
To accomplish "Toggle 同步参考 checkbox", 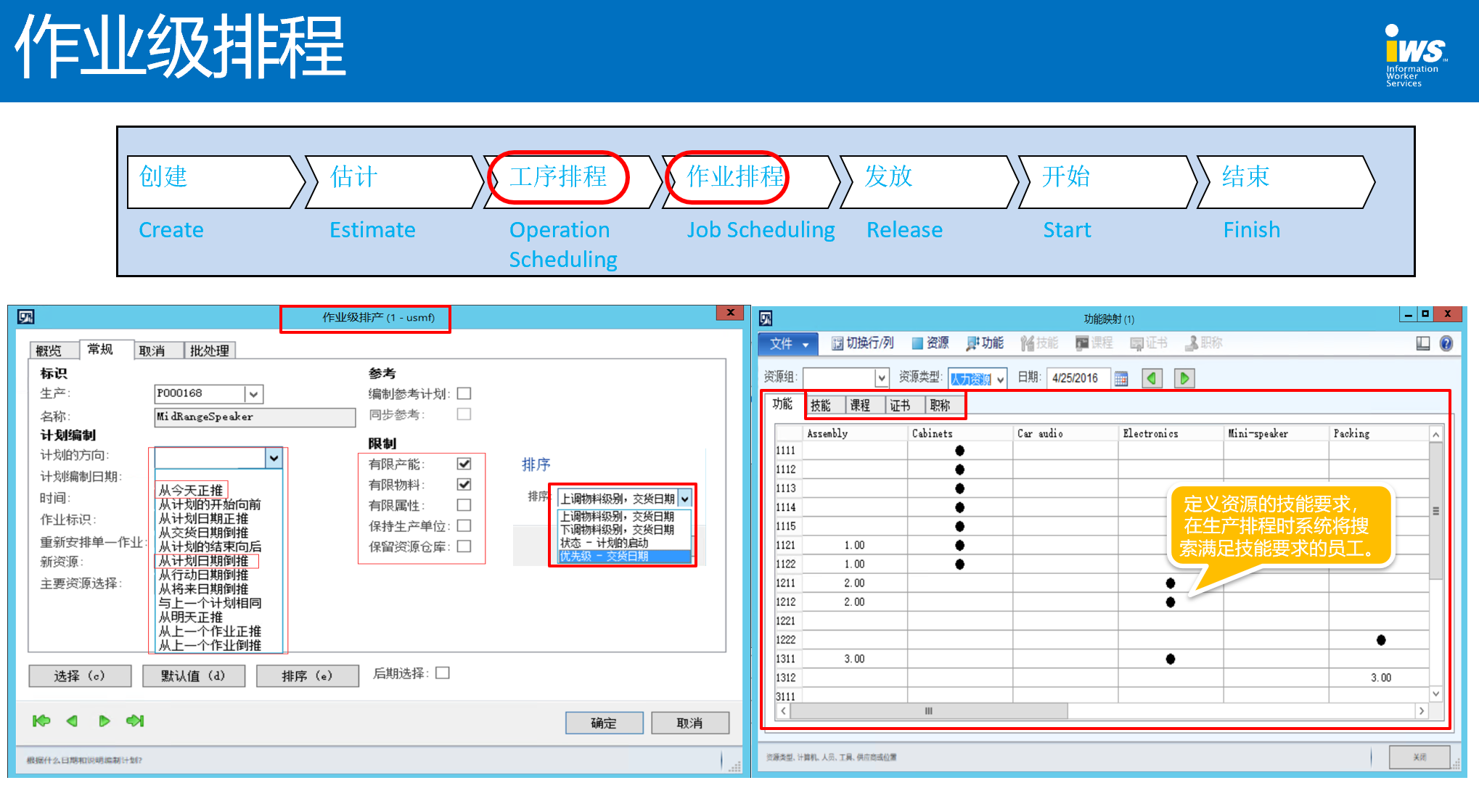I will click(x=464, y=414).
